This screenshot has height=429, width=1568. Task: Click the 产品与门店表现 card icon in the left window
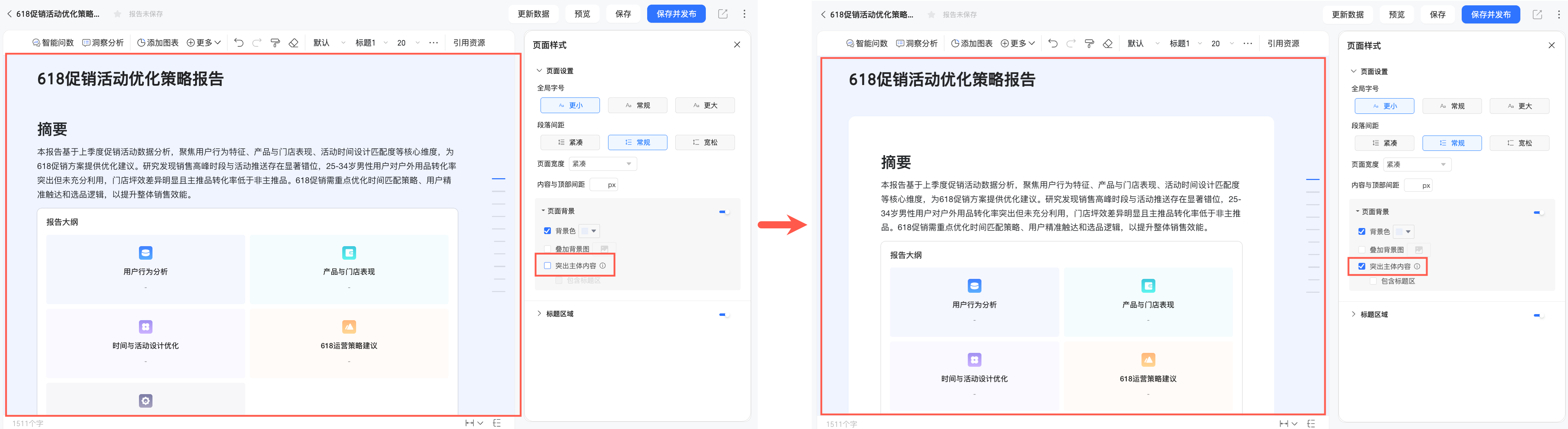point(349,252)
